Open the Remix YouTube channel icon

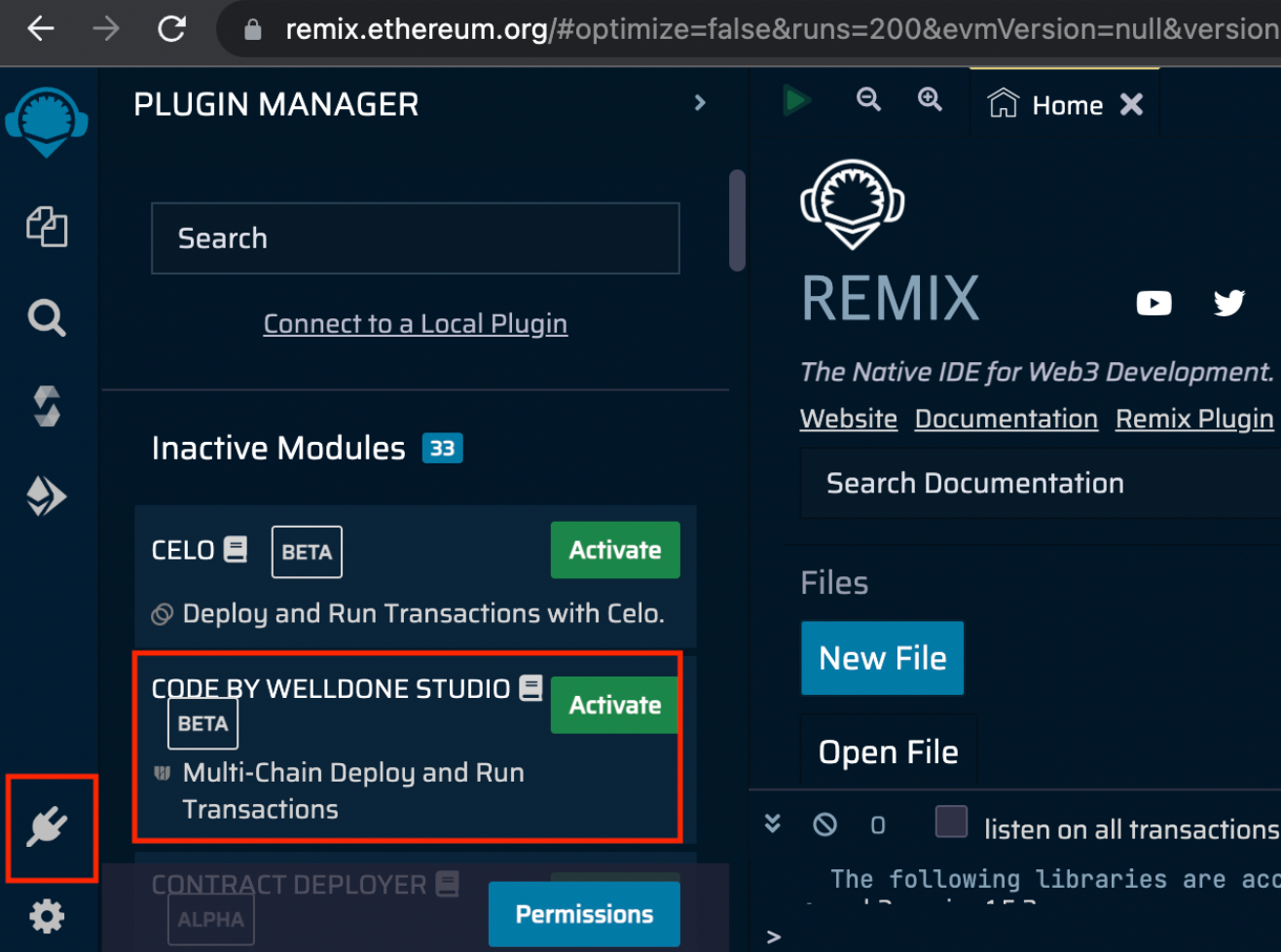(x=1153, y=303)
